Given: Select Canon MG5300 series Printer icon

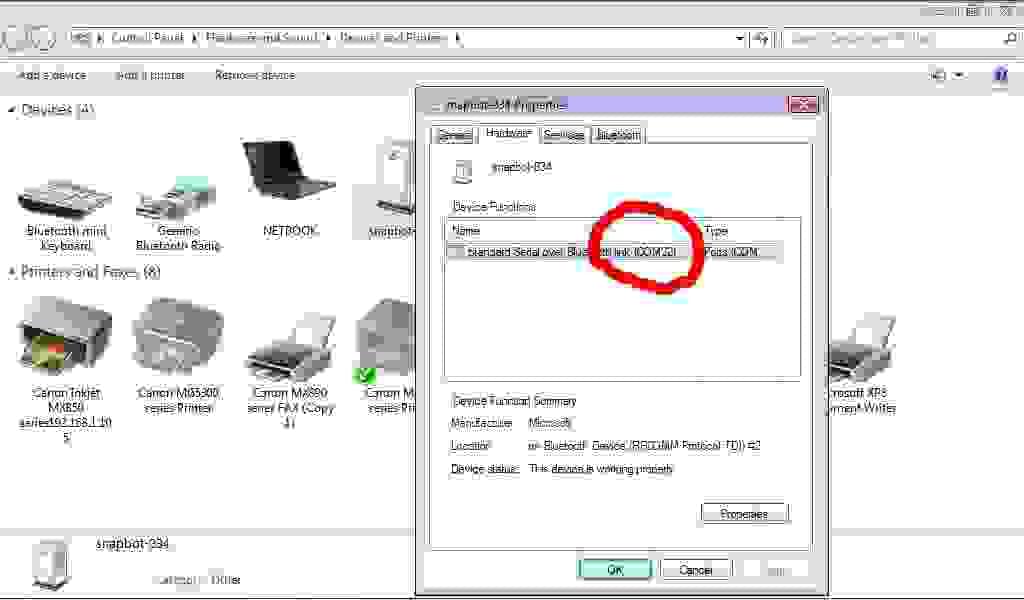Looking at the screenshot, I should click(x=178, y=356).
